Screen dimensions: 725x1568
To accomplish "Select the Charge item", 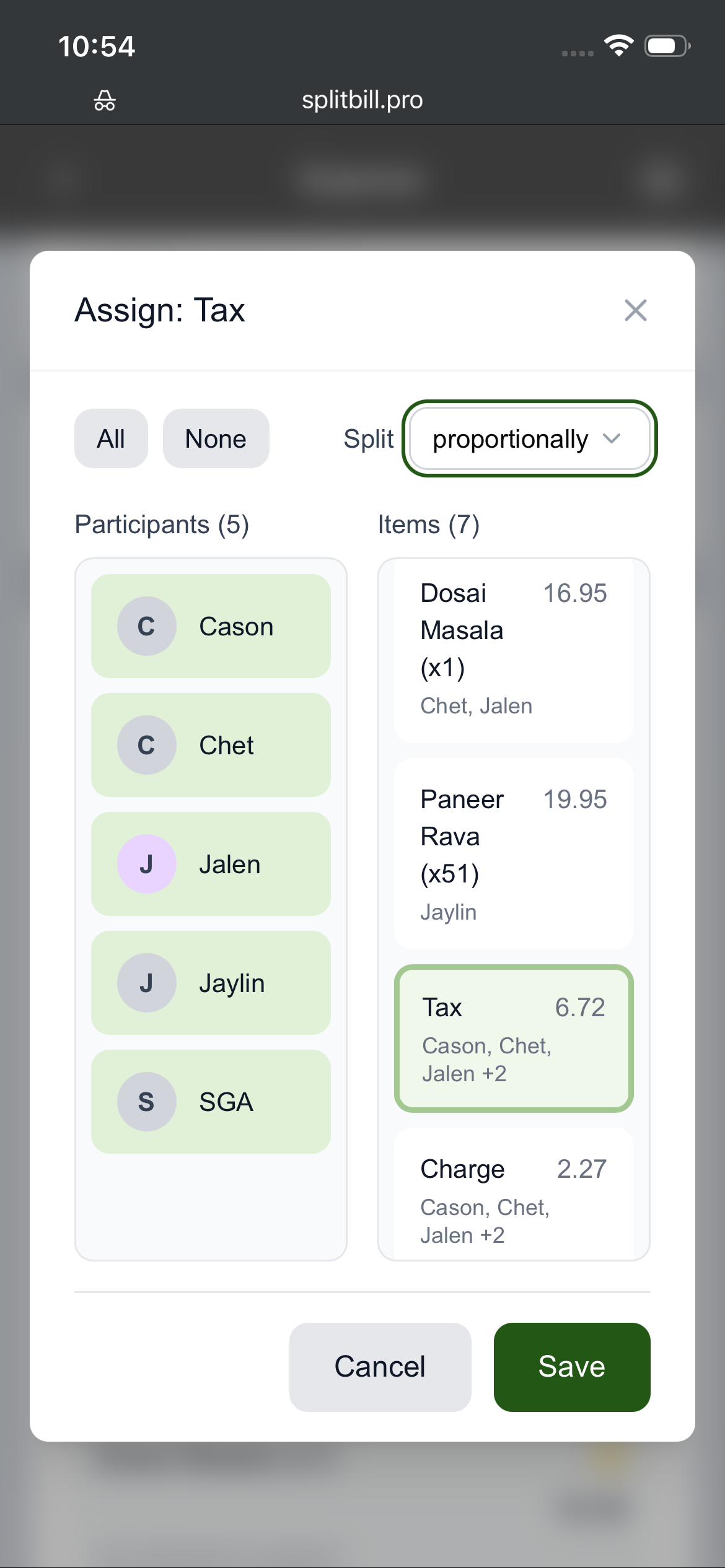I will (x=513, y=1193).
